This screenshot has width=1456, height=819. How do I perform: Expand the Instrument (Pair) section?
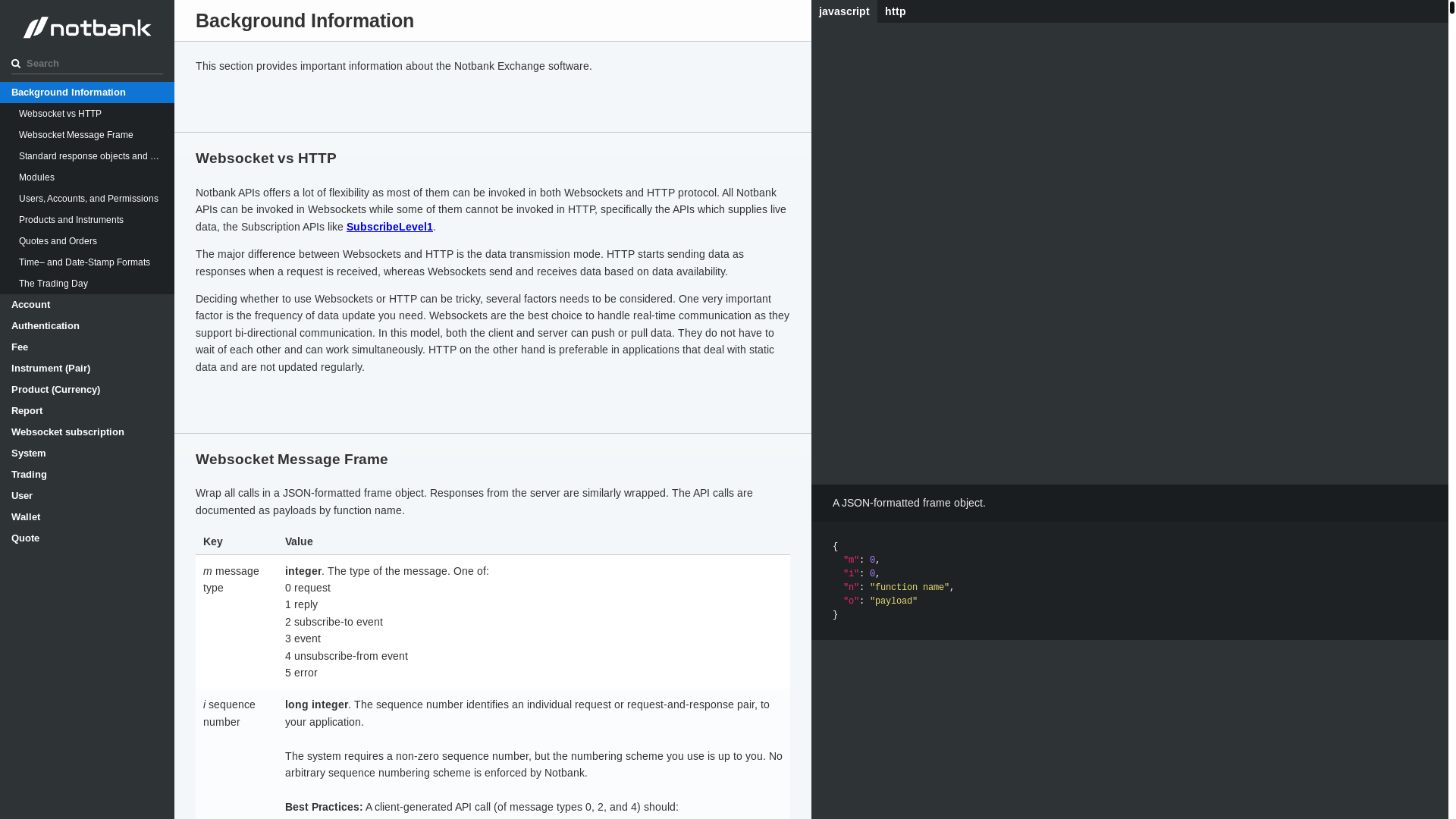[x=87, y=369]
